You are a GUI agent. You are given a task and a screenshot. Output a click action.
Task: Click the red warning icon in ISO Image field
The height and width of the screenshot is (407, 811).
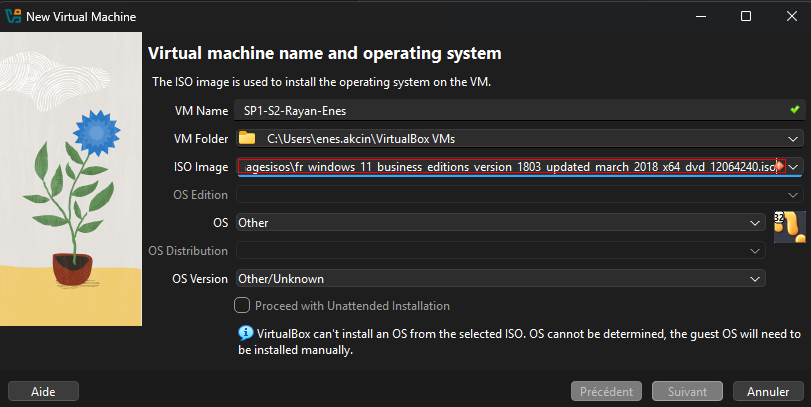(x=779, y=166)
